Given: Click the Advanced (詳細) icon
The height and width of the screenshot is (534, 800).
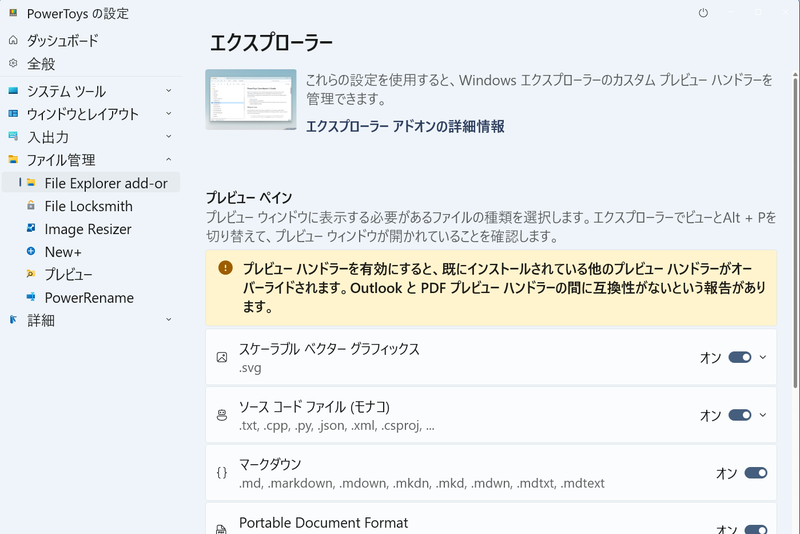Looking at the screenshot, I should point(13,320).
